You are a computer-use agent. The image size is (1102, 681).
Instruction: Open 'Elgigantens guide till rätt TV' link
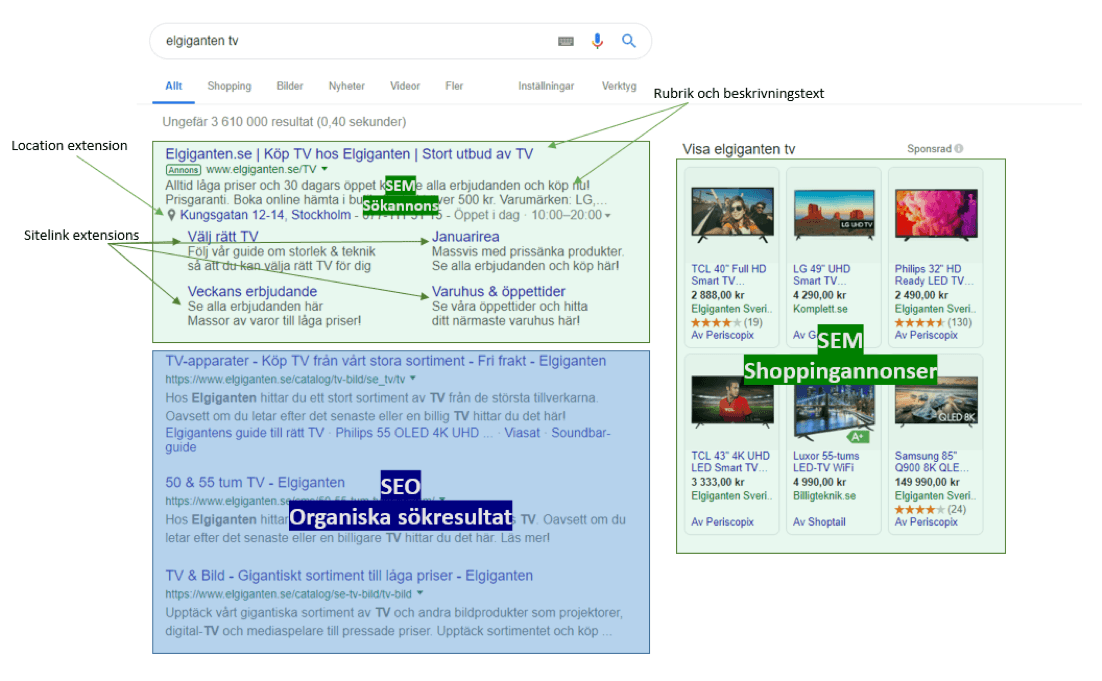245,433
